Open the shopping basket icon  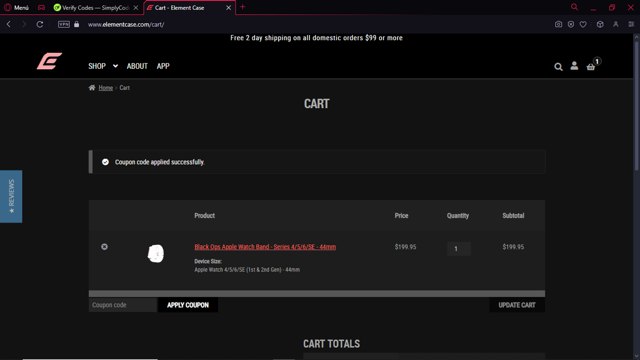pyautogui.click(x=591, y=67)
